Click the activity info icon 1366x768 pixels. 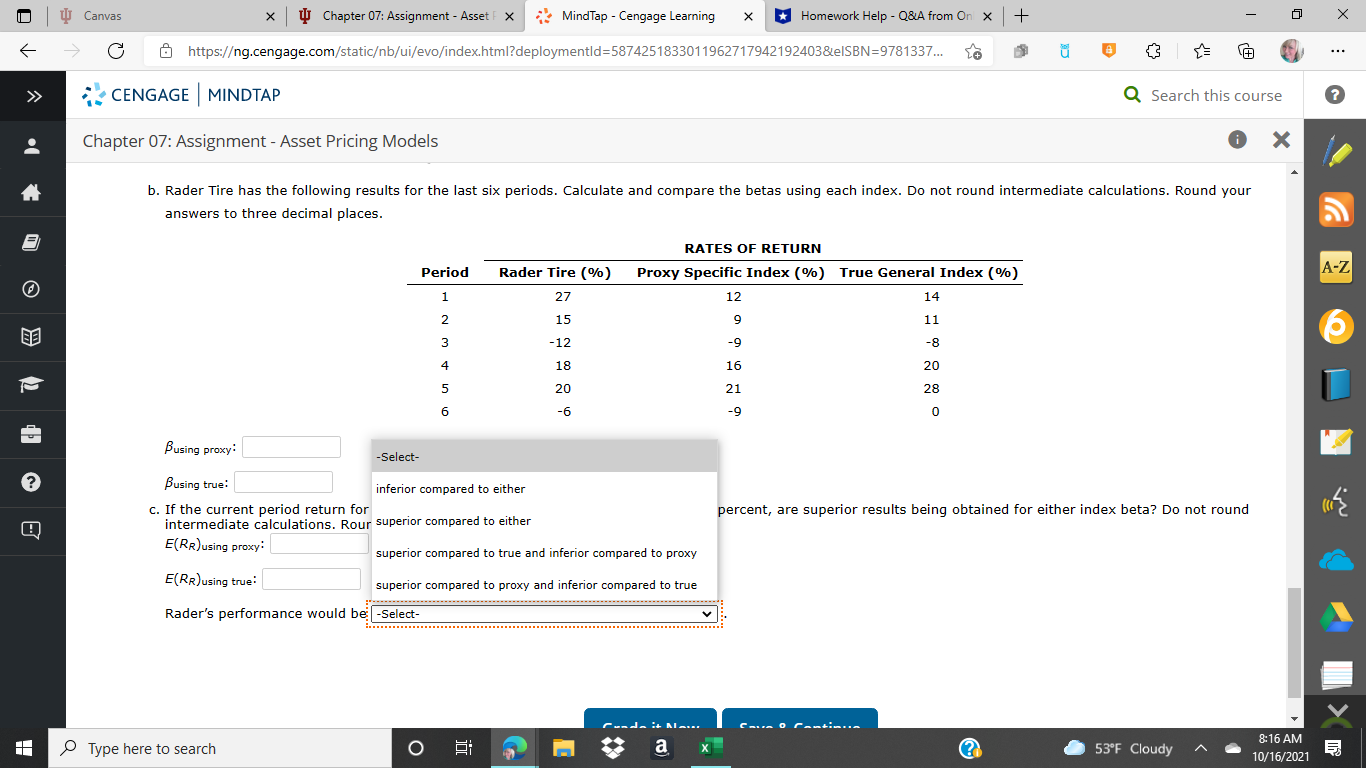(x=1237, y=140)
